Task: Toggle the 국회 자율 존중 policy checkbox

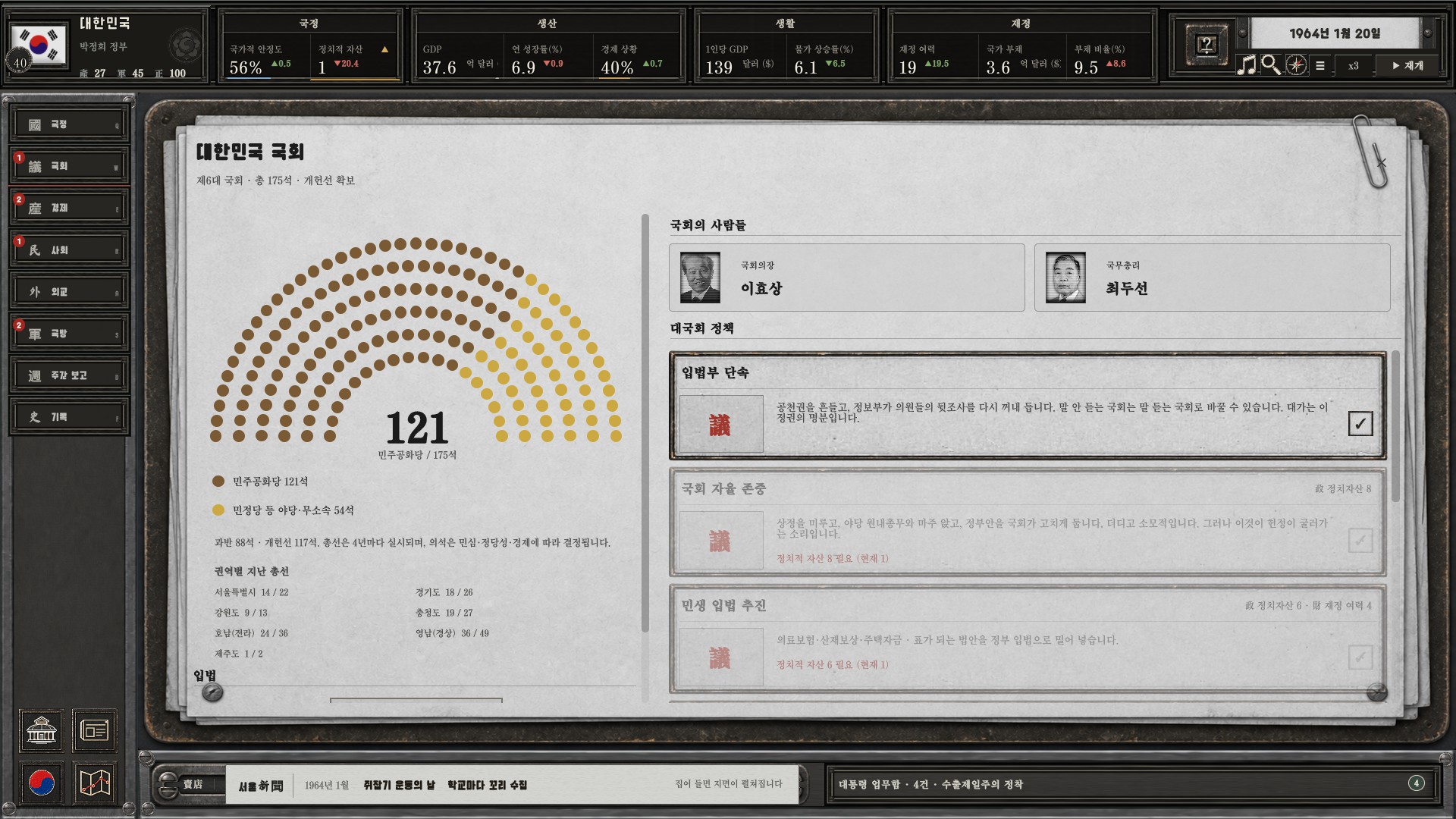Action: coord(1360,540)
